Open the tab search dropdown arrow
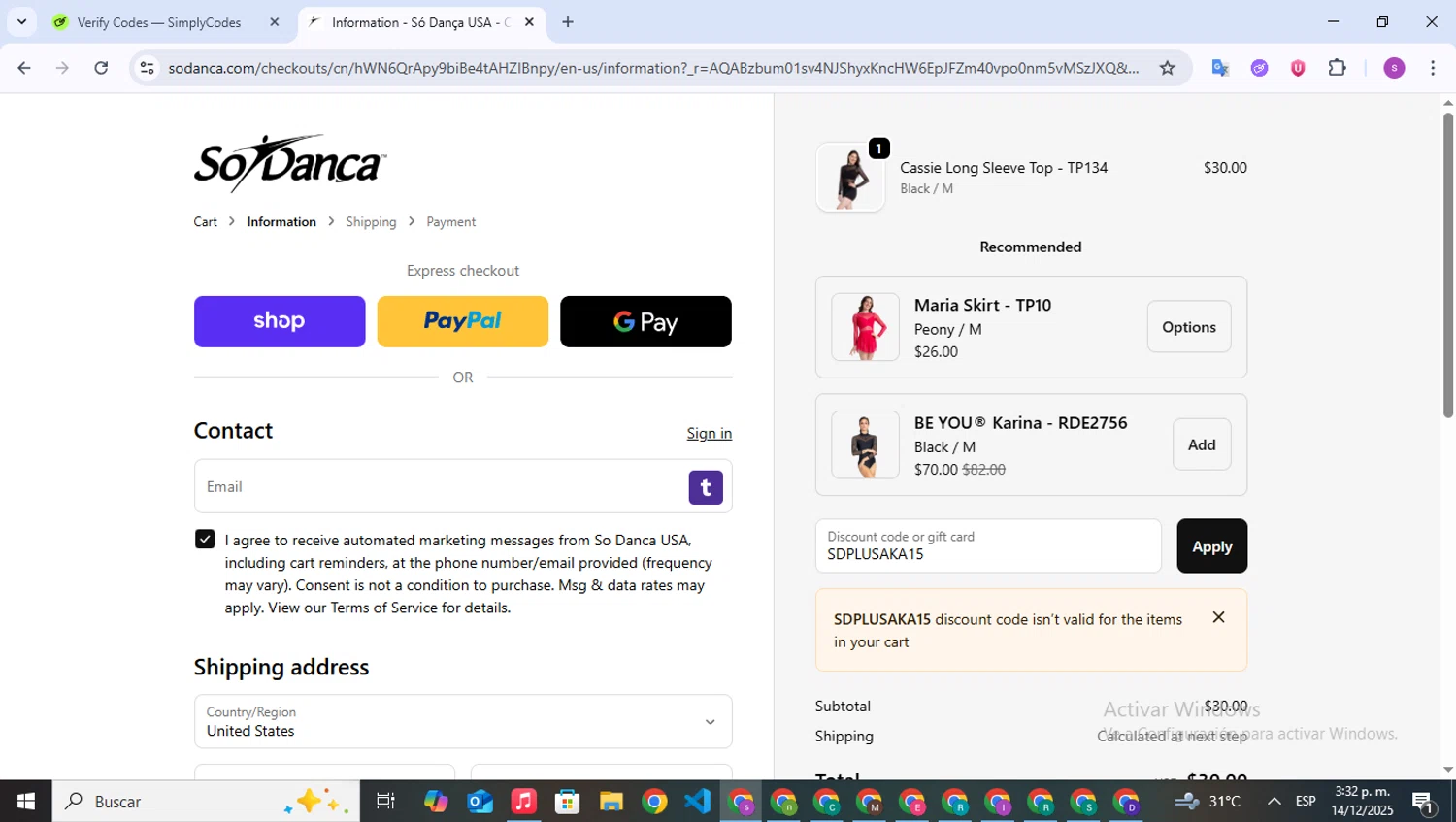This screenshot has width=1456, height=822. [21, 21]
